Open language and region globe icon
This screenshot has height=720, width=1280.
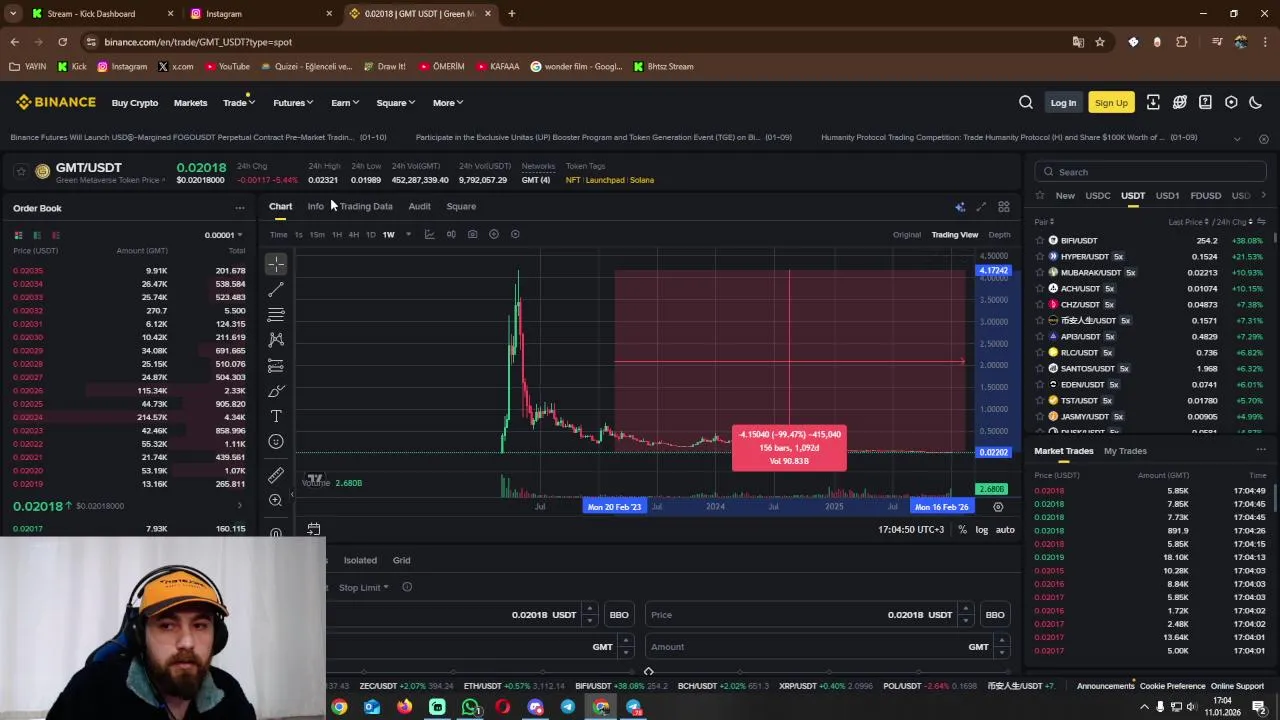[x=1180, y=102]
